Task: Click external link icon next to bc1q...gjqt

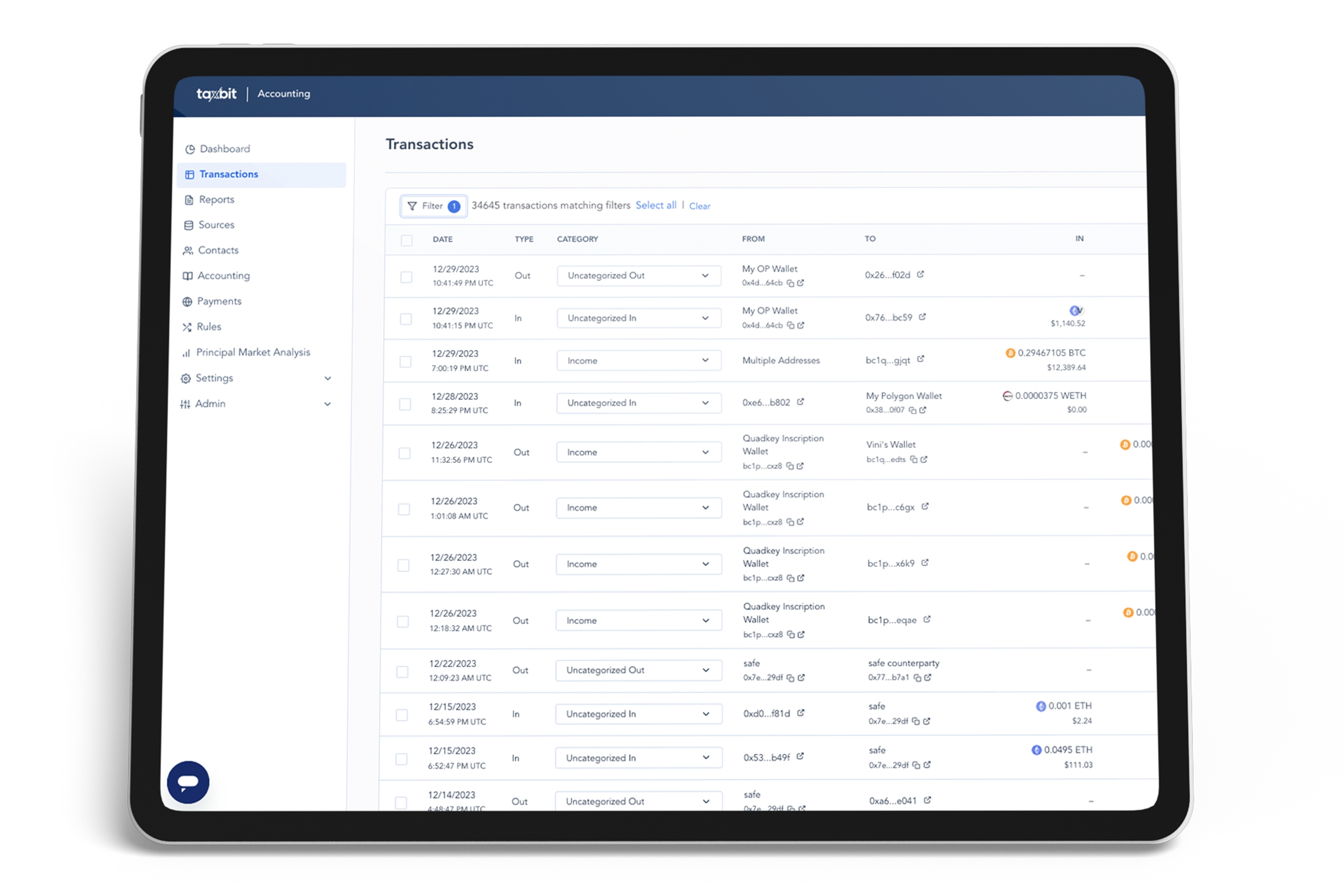Action: click(x=921, y=359)
